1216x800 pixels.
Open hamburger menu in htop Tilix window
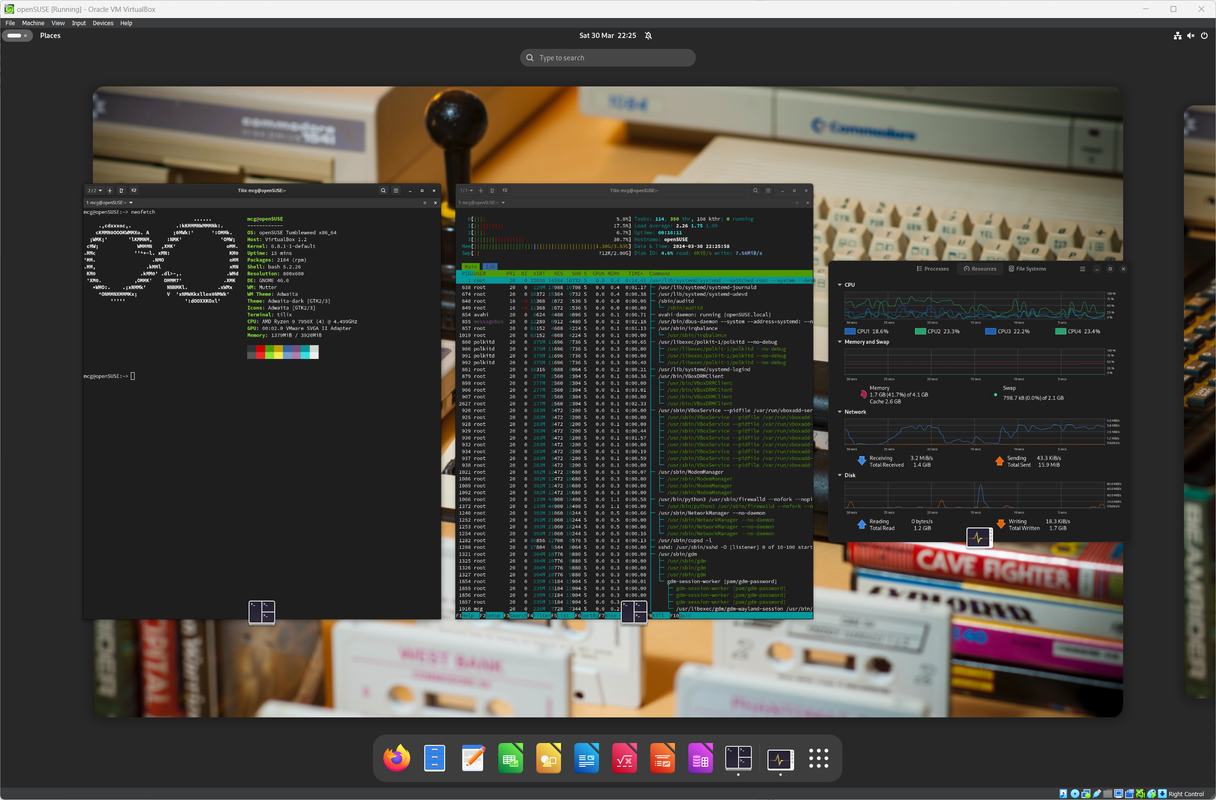(x=768, y=190)
